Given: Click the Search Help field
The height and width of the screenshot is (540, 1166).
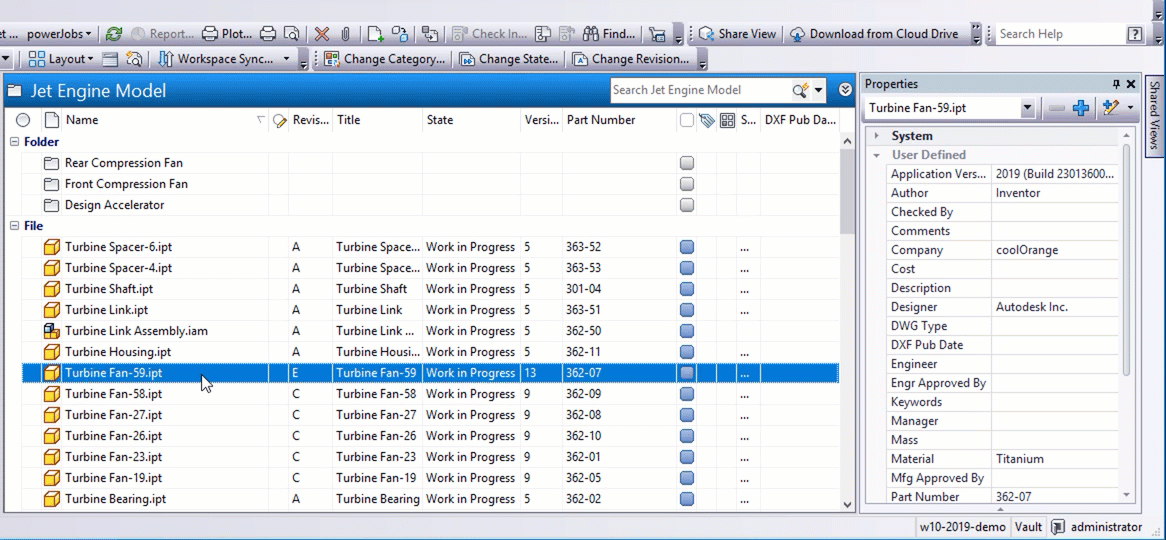Looking at the screenshot, I should [1059, 33].
